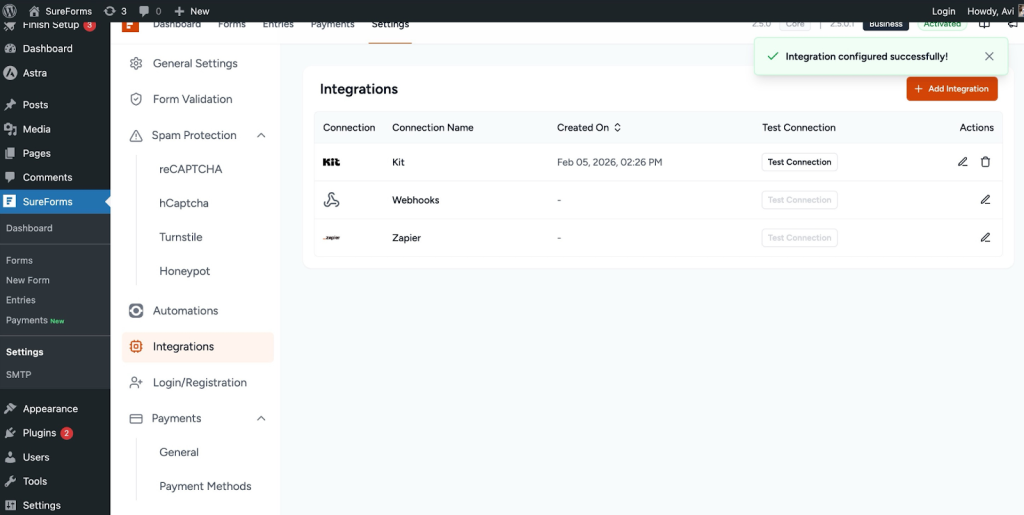Click the Zapier logo in connections
Image resolution: width=1024 pixels, height=515 pixels.
tap(332, 238)
